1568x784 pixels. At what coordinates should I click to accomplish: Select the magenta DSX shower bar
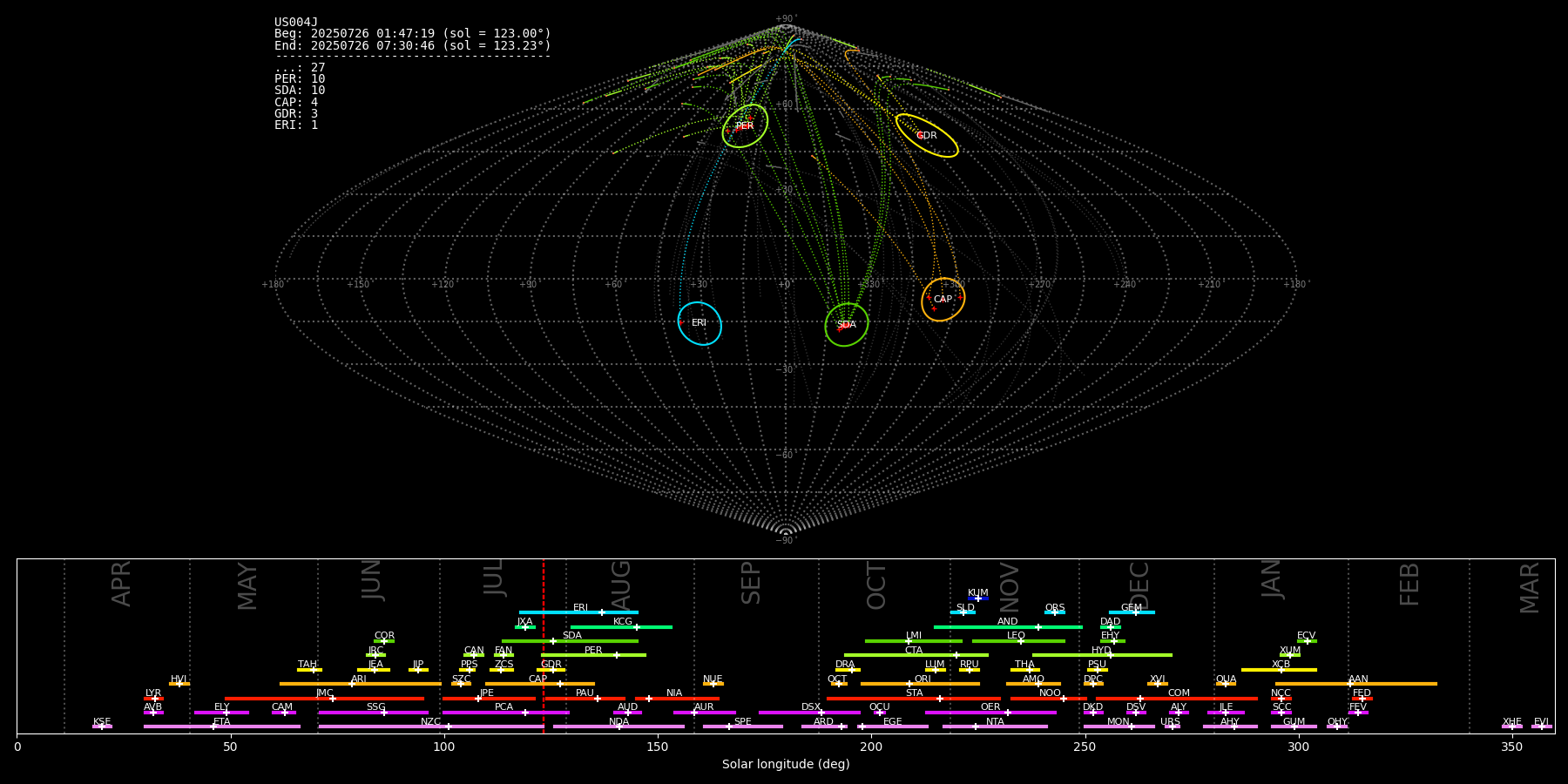[809, 712]
